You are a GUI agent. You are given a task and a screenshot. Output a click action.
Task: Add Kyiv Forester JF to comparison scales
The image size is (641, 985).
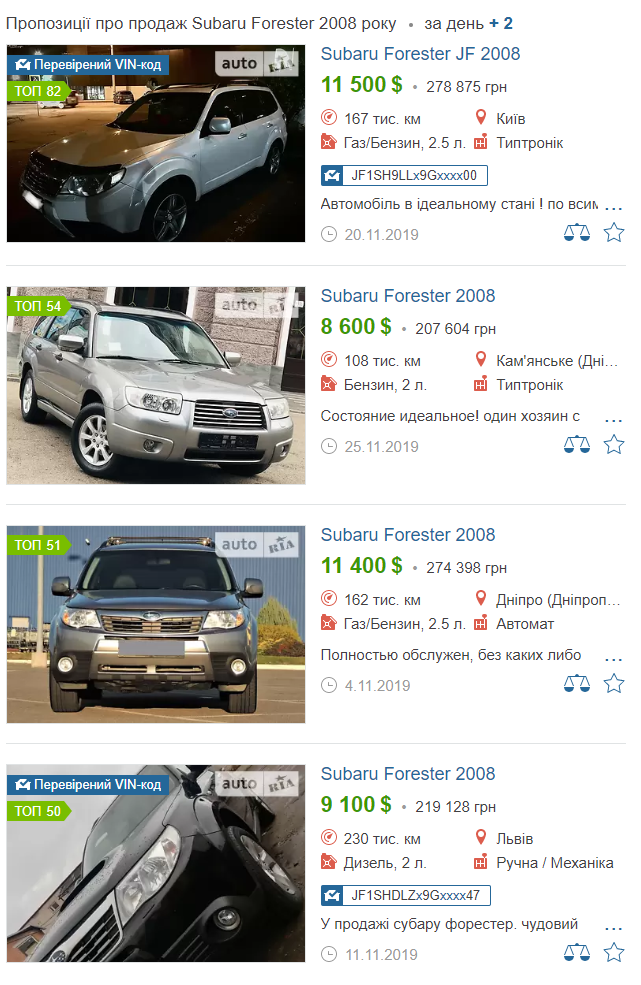[x=576, y=233]
